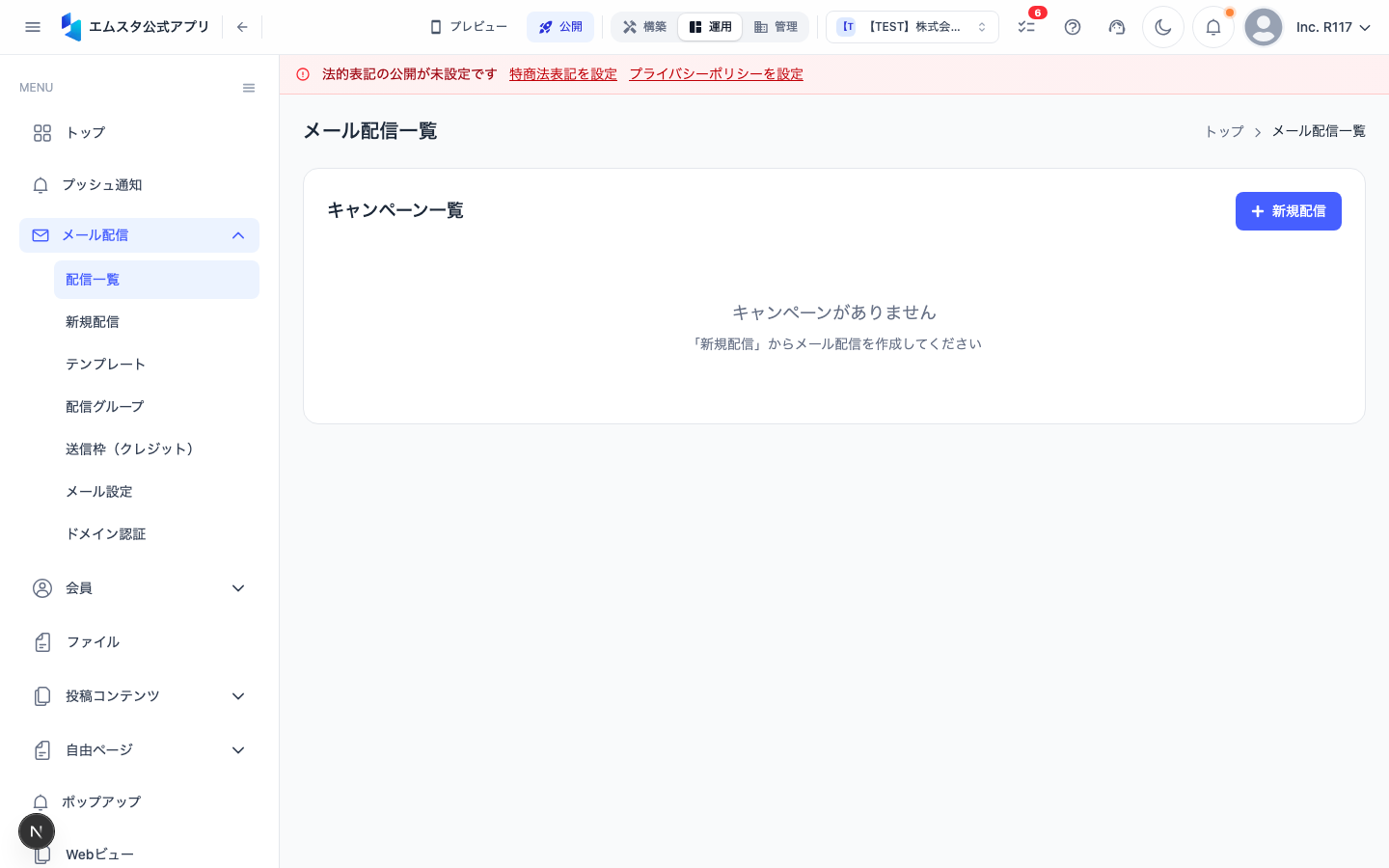Open the Inc. R117 account dropdown
1389x868 pixels.
[x=1334, y=27]
